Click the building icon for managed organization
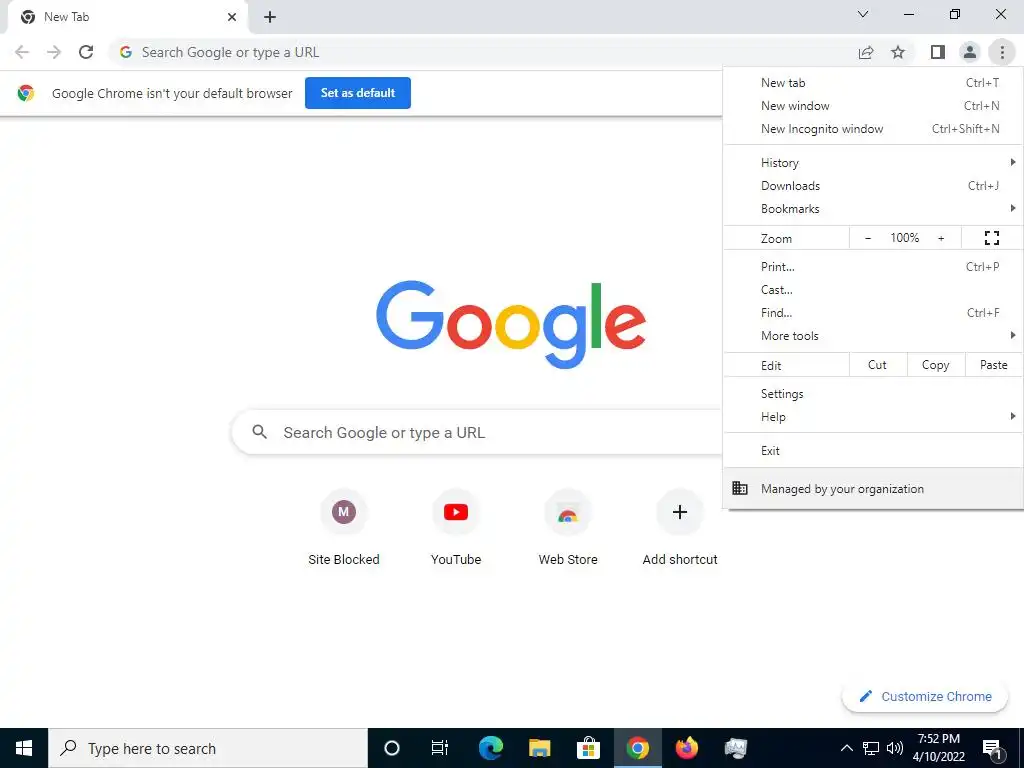 point(740,488)
